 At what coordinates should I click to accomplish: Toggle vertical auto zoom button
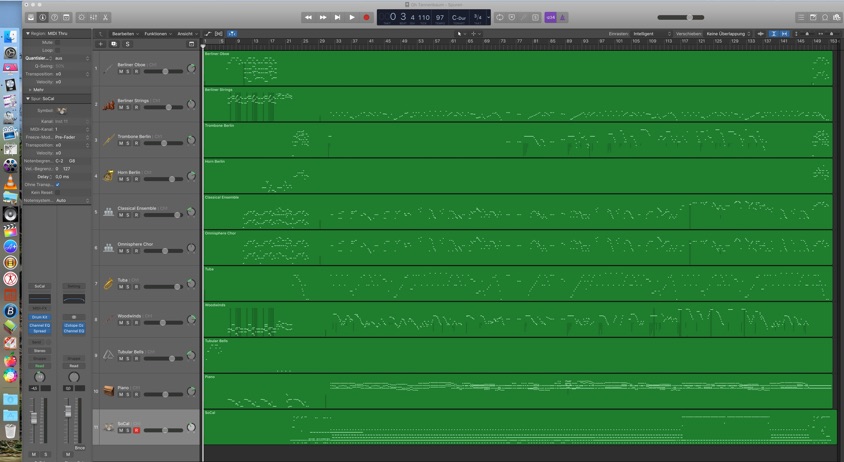point(773,33)
